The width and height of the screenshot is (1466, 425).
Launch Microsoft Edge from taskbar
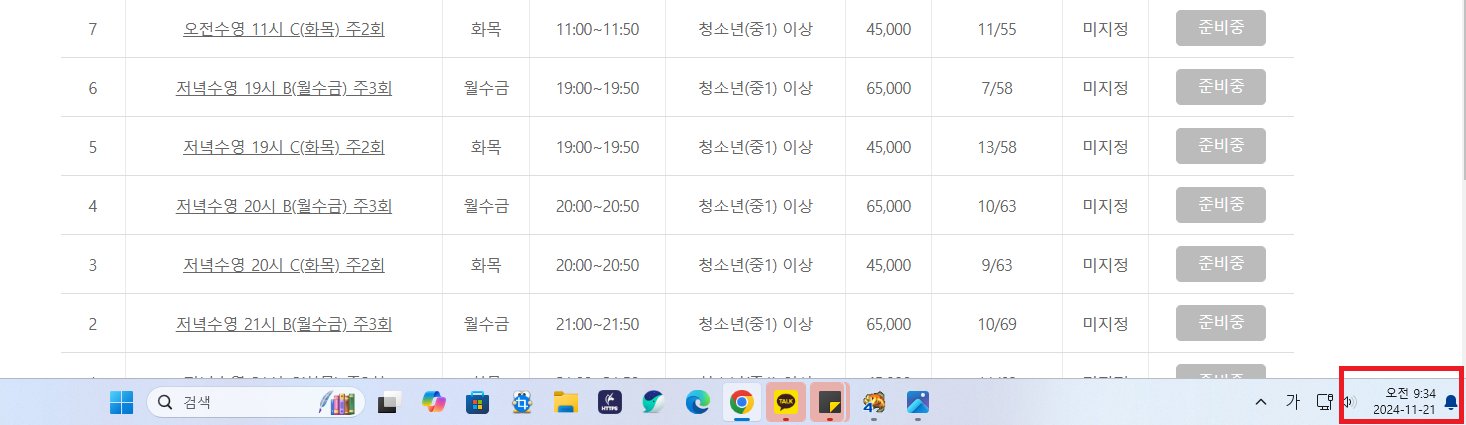(697, 402)
